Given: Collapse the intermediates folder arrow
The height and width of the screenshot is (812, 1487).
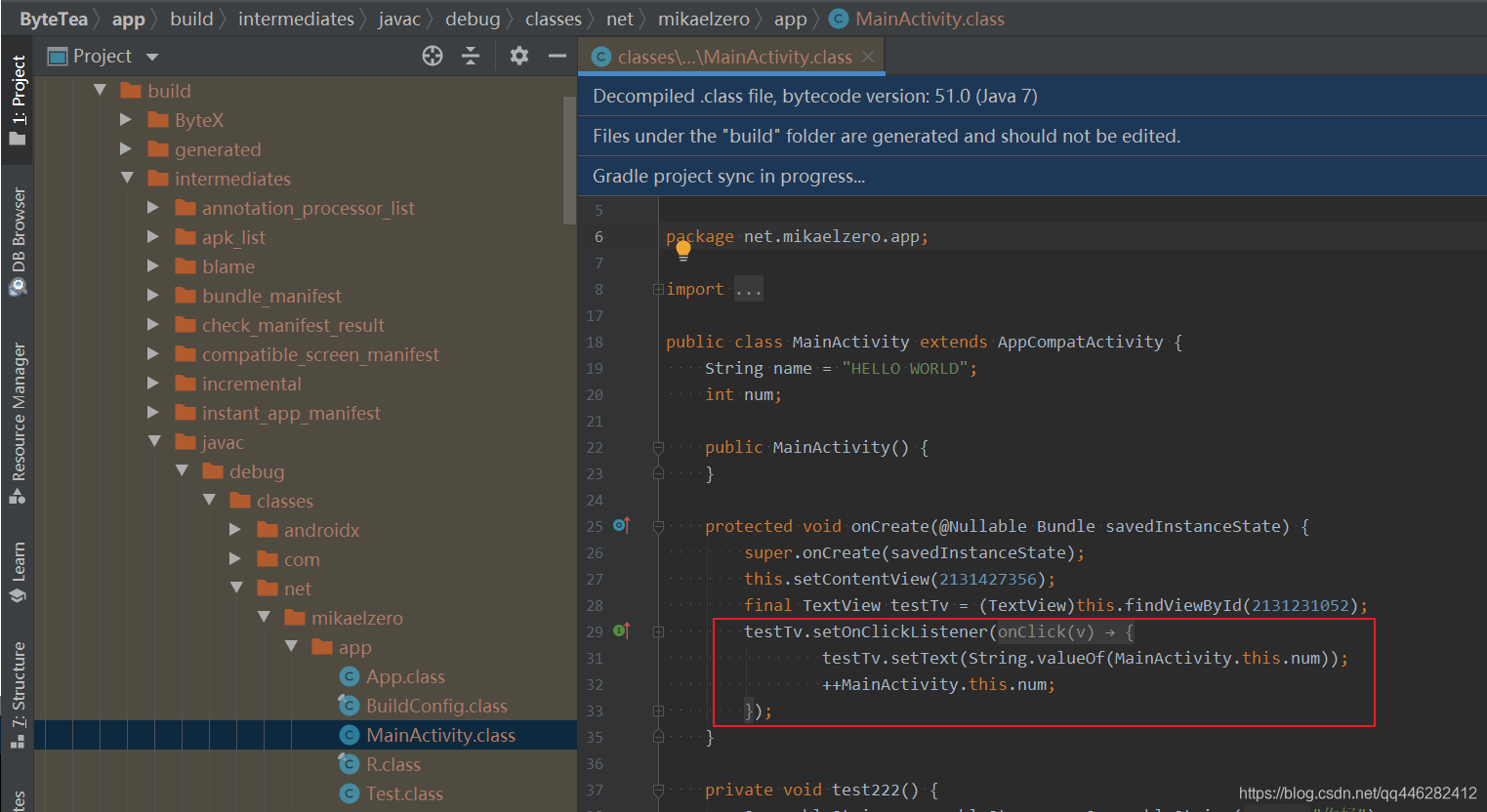Looking at the screenshot, I should coord(127,178).
